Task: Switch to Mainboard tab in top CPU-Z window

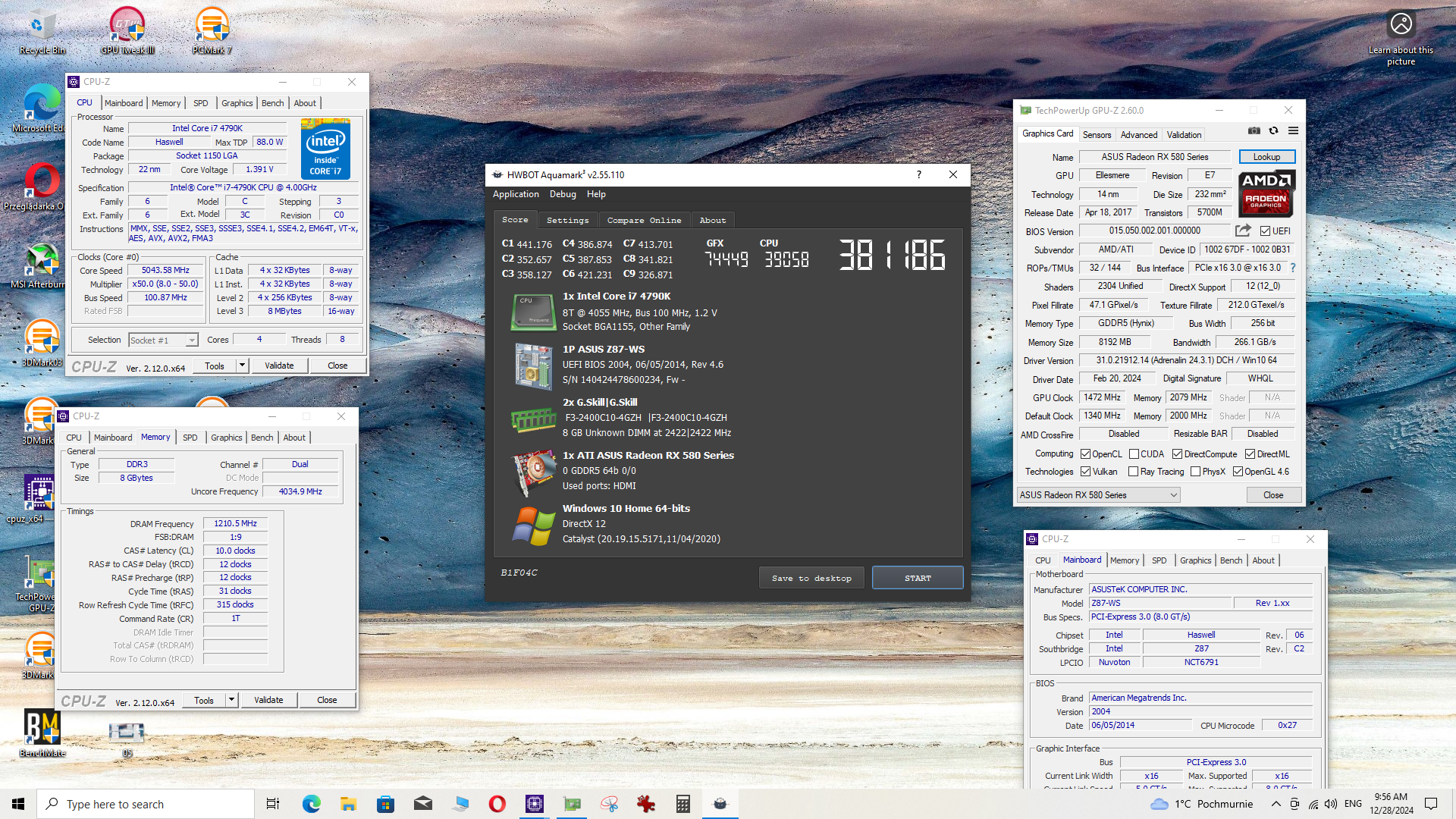Action: (124, 103)
